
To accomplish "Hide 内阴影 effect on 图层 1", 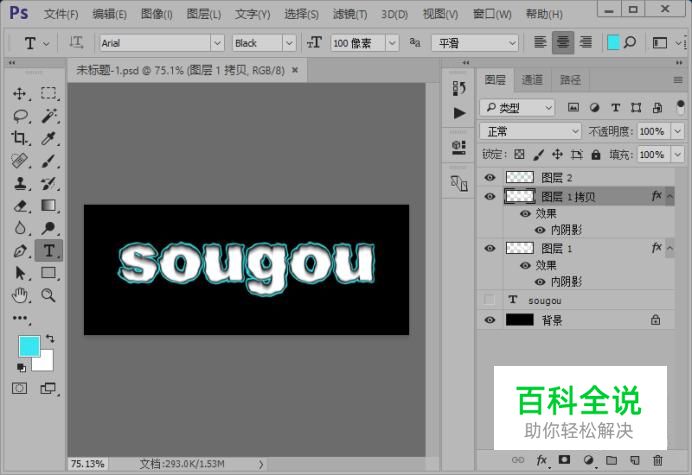I will click(540, 282).
